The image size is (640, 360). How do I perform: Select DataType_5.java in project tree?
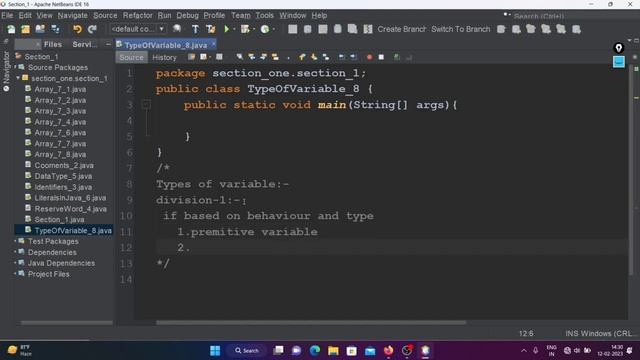63,176
